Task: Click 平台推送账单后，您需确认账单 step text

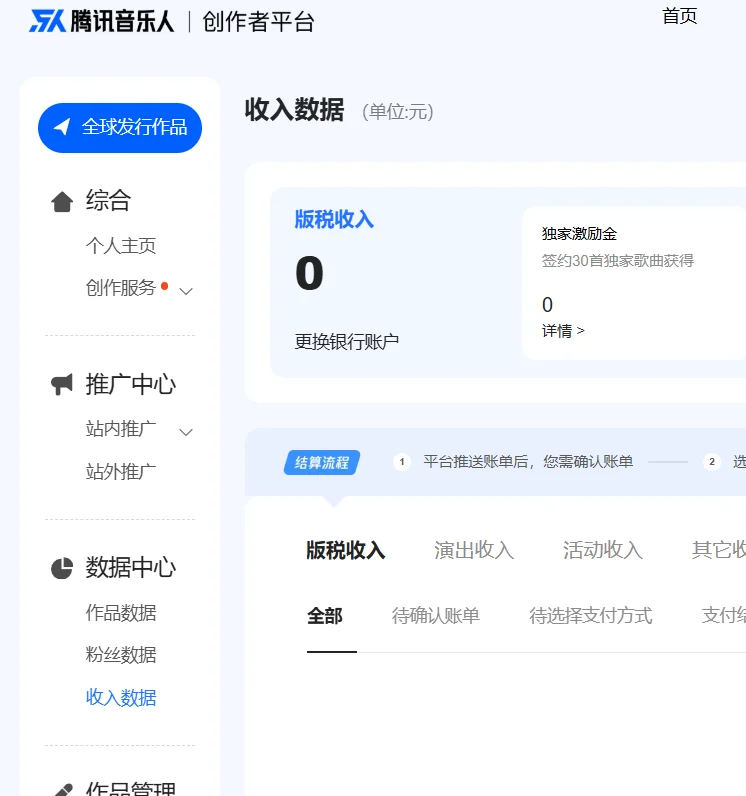Action: click(528, 462)
